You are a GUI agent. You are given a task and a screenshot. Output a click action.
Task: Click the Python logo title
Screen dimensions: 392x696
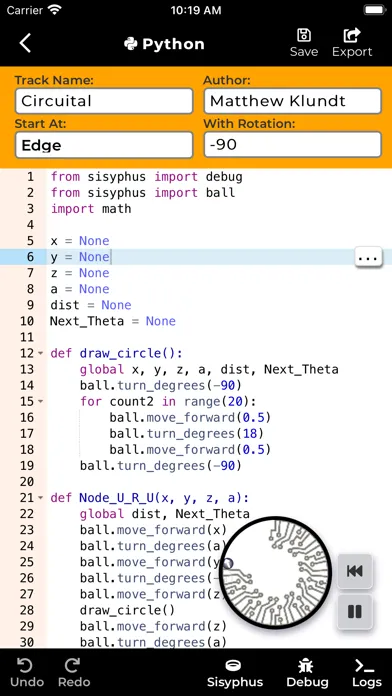[164, 44]
